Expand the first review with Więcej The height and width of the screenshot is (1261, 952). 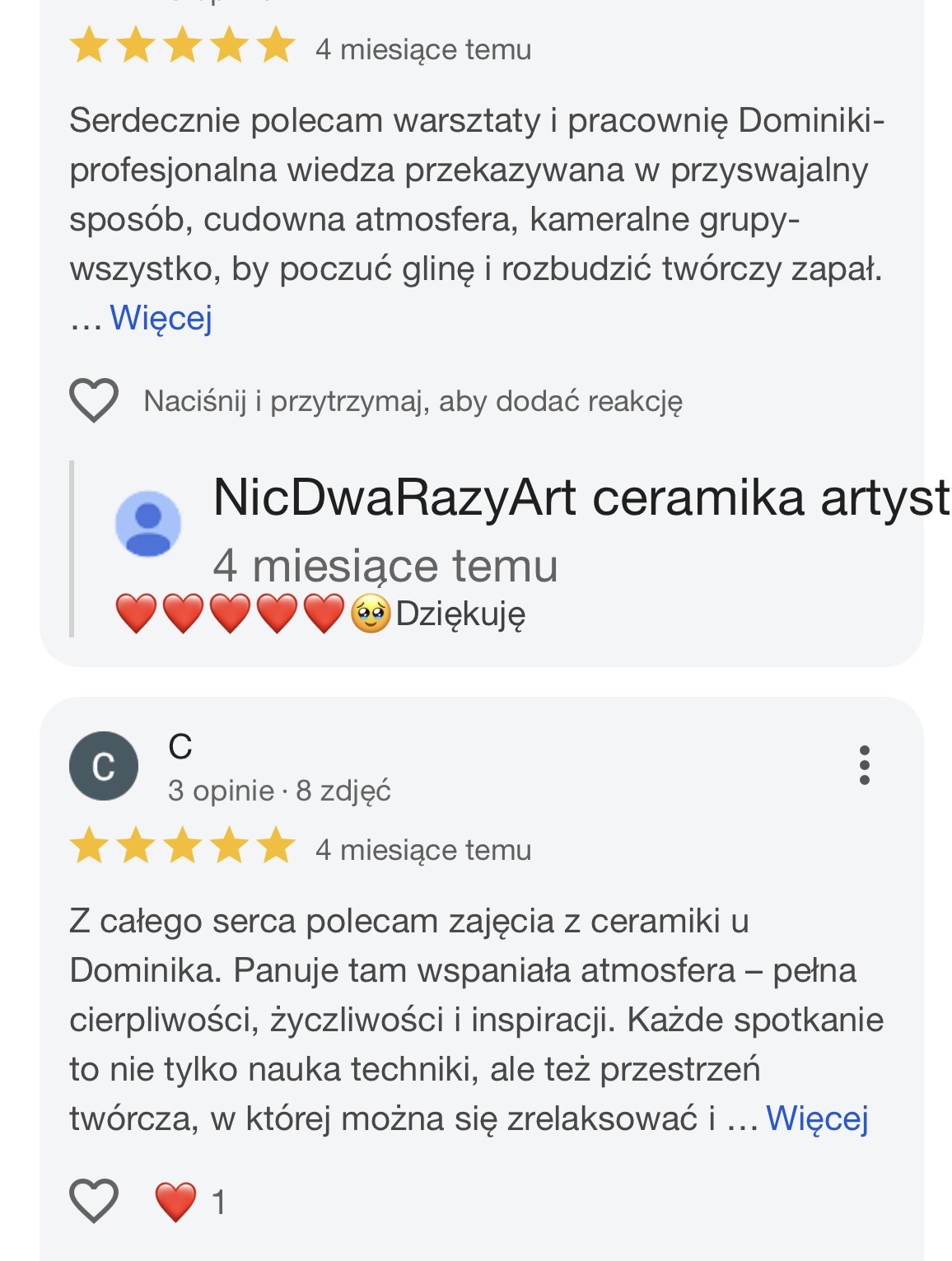[x=161, y=318]
